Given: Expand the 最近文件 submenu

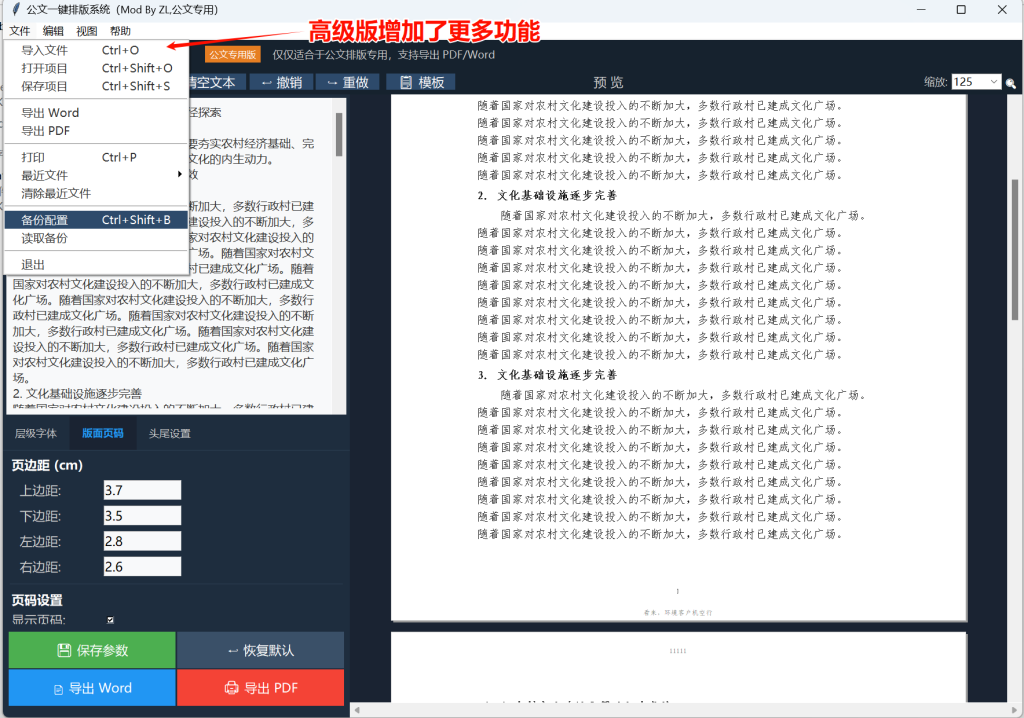Looking at the screenshot, I should (x=96, y=175).
